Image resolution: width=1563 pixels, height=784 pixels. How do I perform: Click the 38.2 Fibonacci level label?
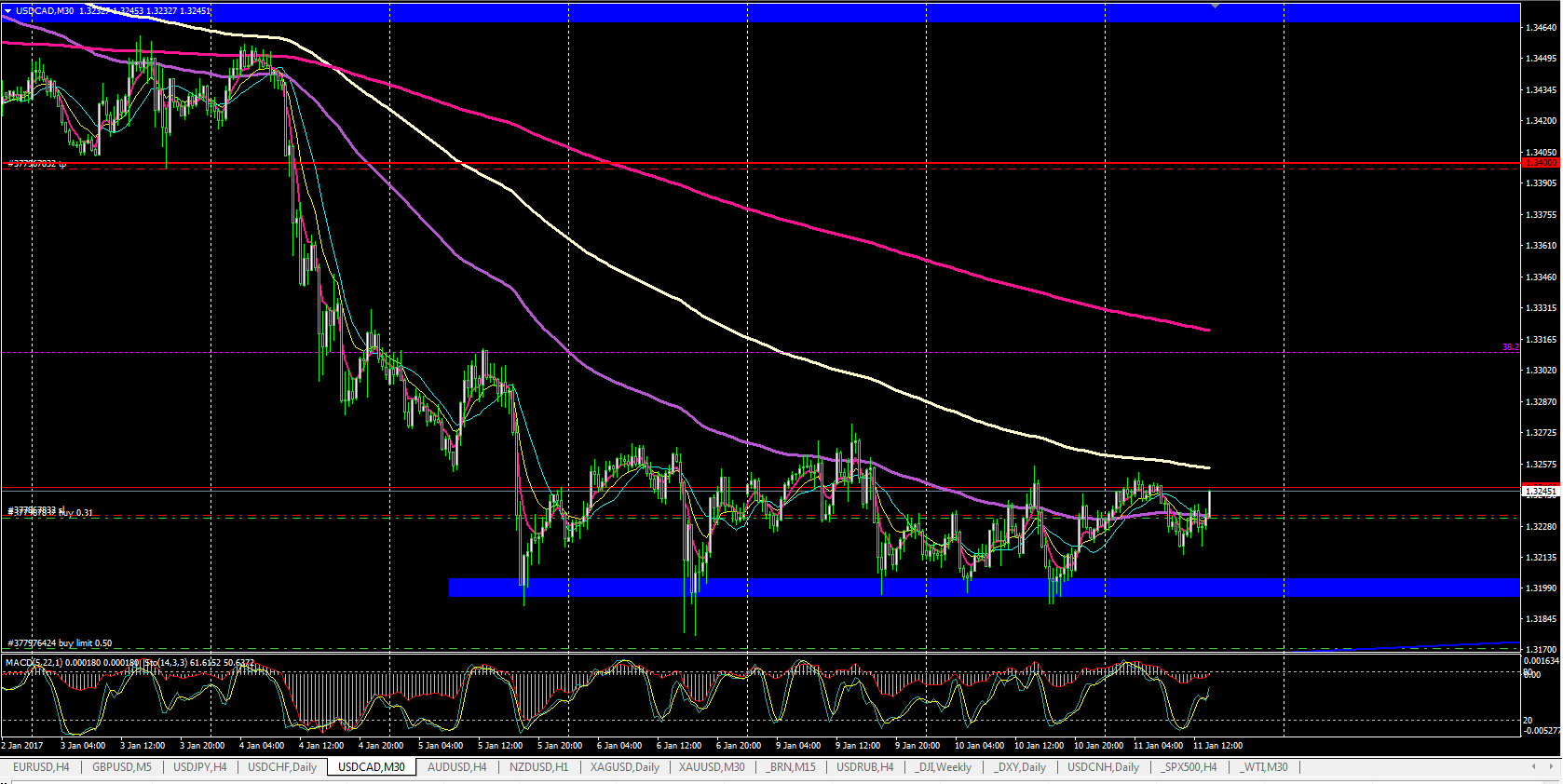click(x=1510, y=347)
